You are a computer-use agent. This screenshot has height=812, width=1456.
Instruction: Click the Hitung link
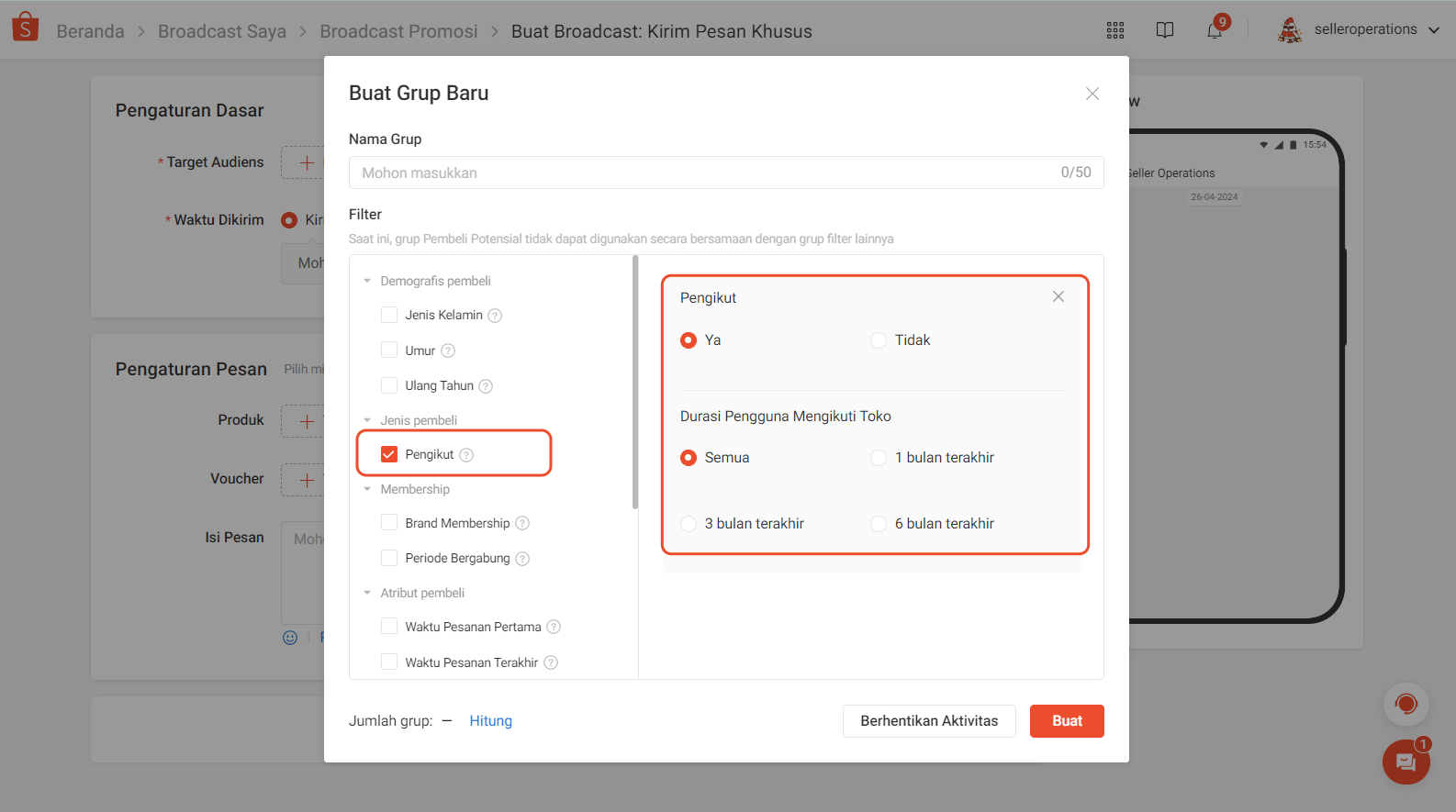pos(490,721)
